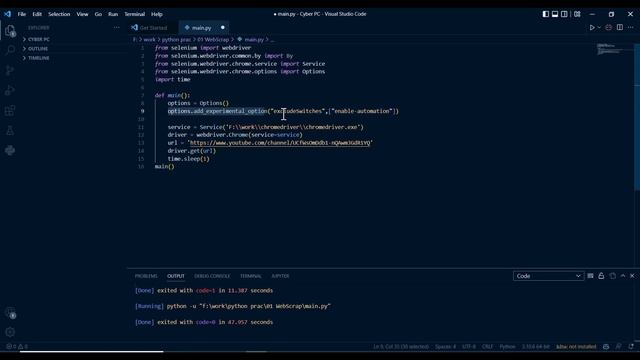Click the unsaved dot on the main.py tab
This screenshot has height=360, width=640.
click(222, 27)
